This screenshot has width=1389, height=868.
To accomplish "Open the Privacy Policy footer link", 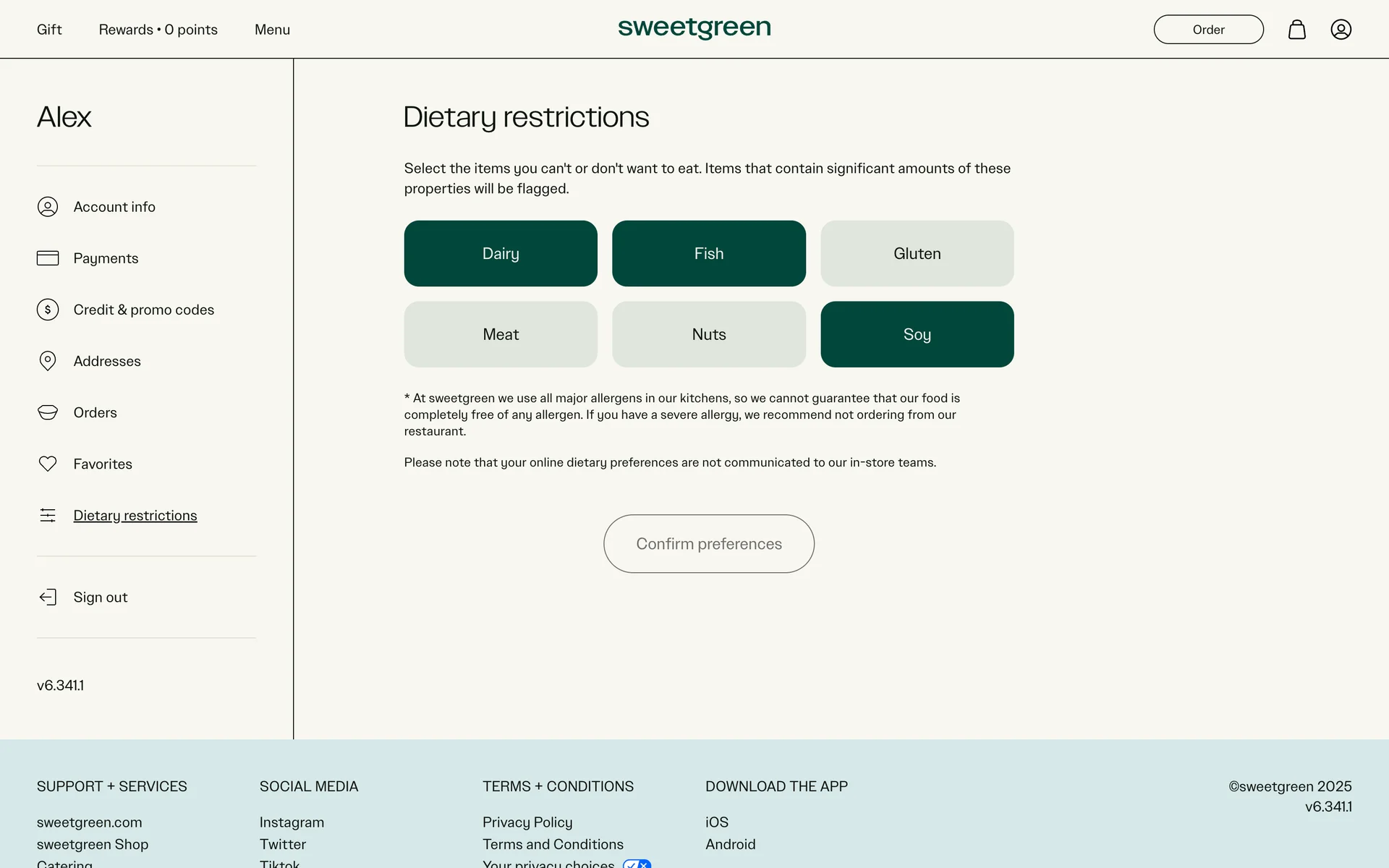I will pos(527,822).
